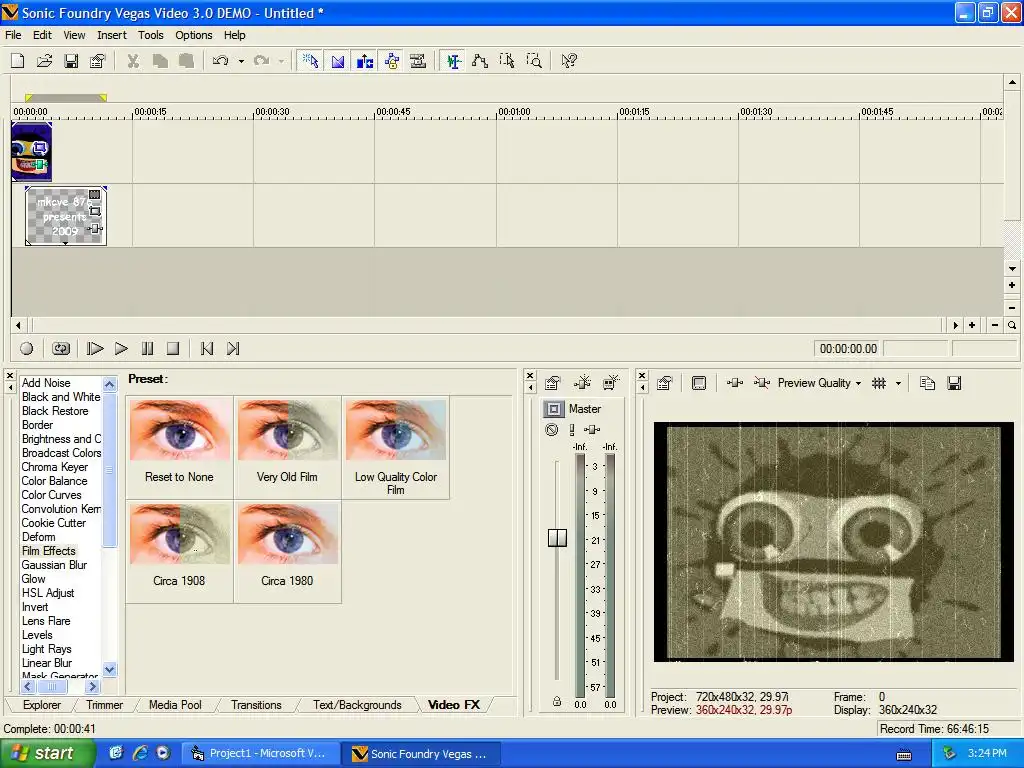This screenshot has height=768, width=1024.
Task: Open the Preview Quality dropdown
Action: click(x=820, y=383)
